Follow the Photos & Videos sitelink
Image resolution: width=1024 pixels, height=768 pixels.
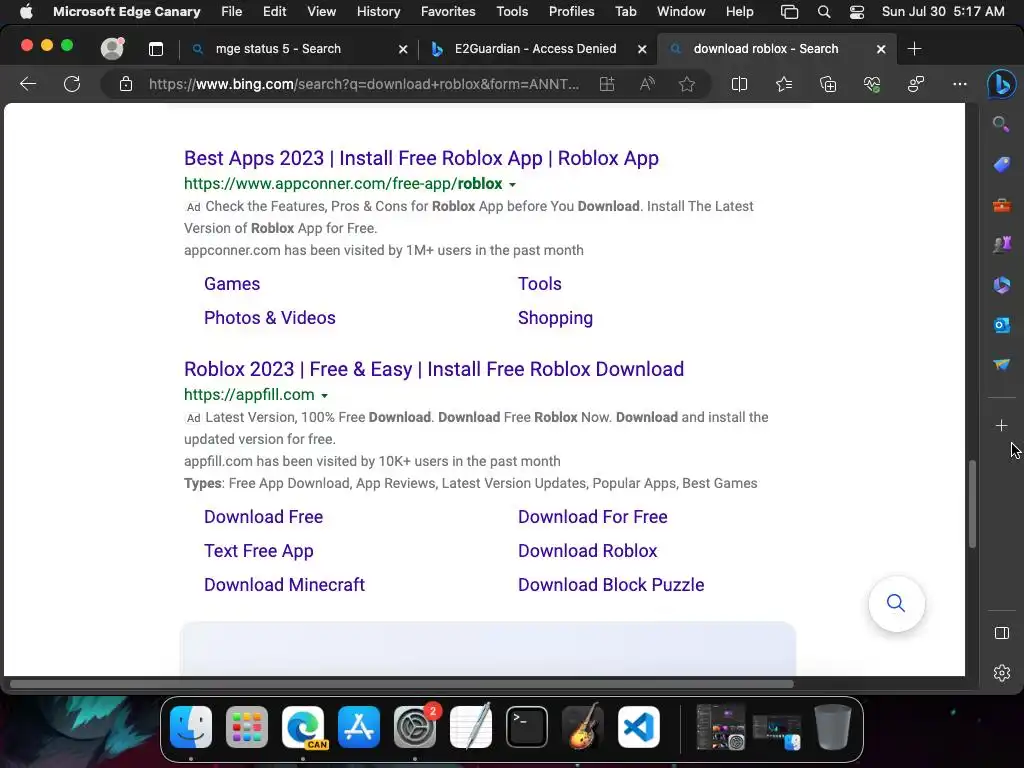coord(270,317)
